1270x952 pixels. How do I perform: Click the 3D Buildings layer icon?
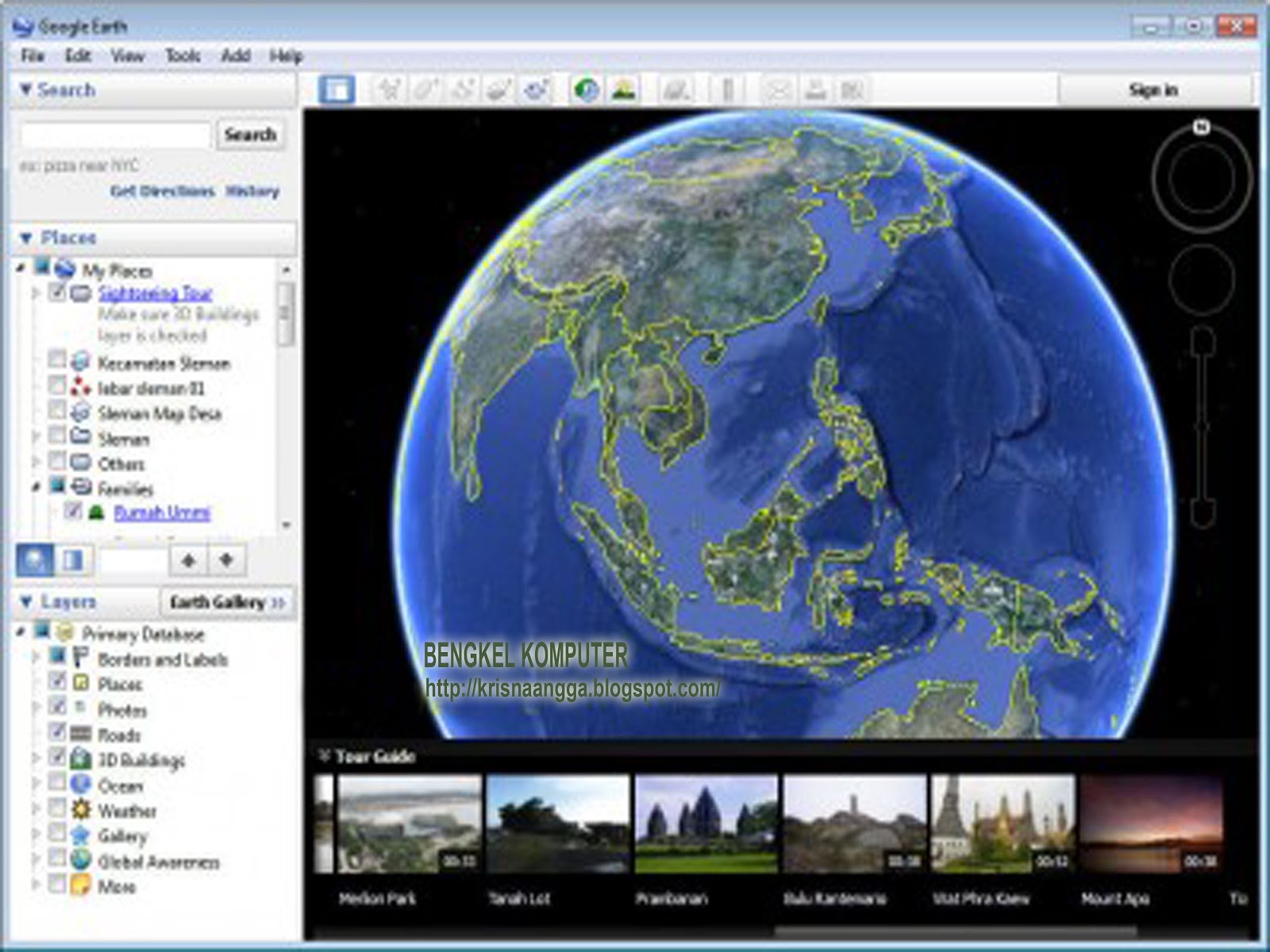click(80, 759)
